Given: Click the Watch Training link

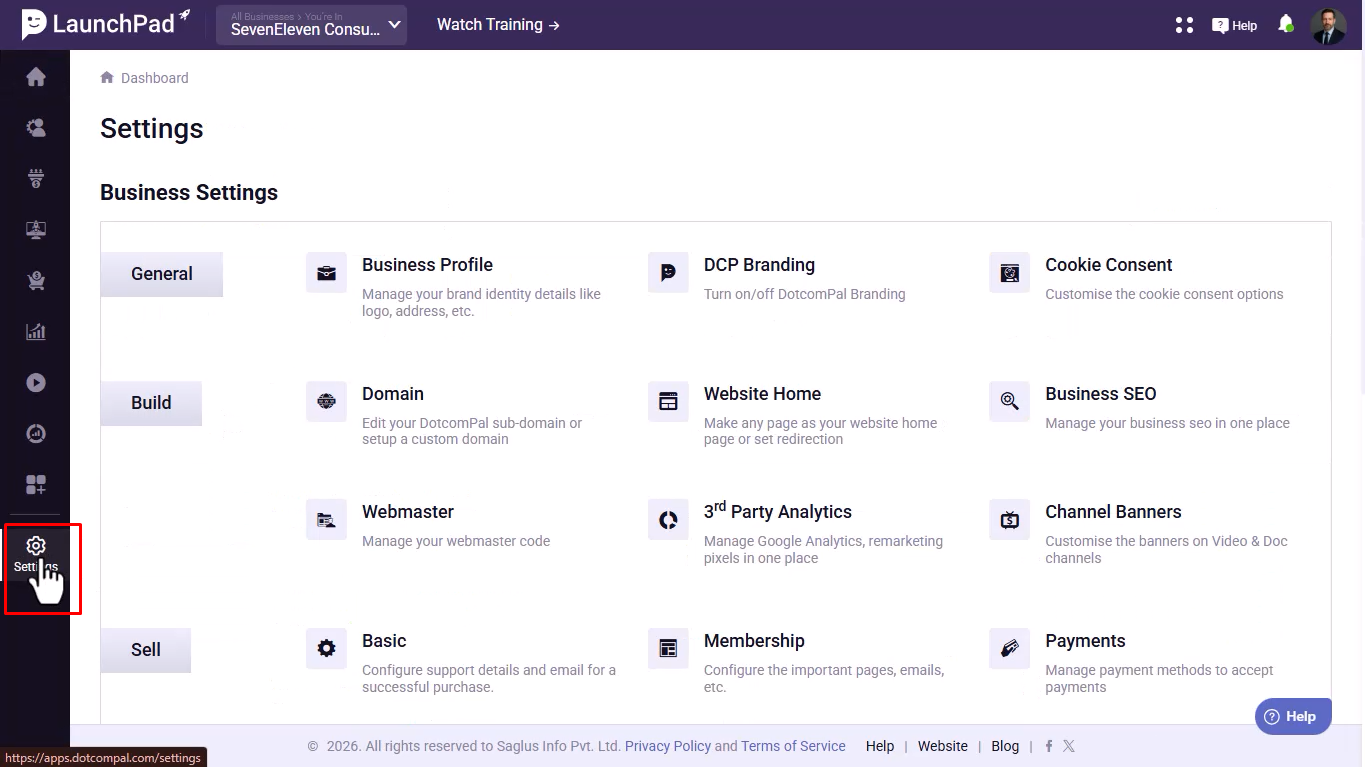Looking at the screenshot, I should (x=498, y=25).
